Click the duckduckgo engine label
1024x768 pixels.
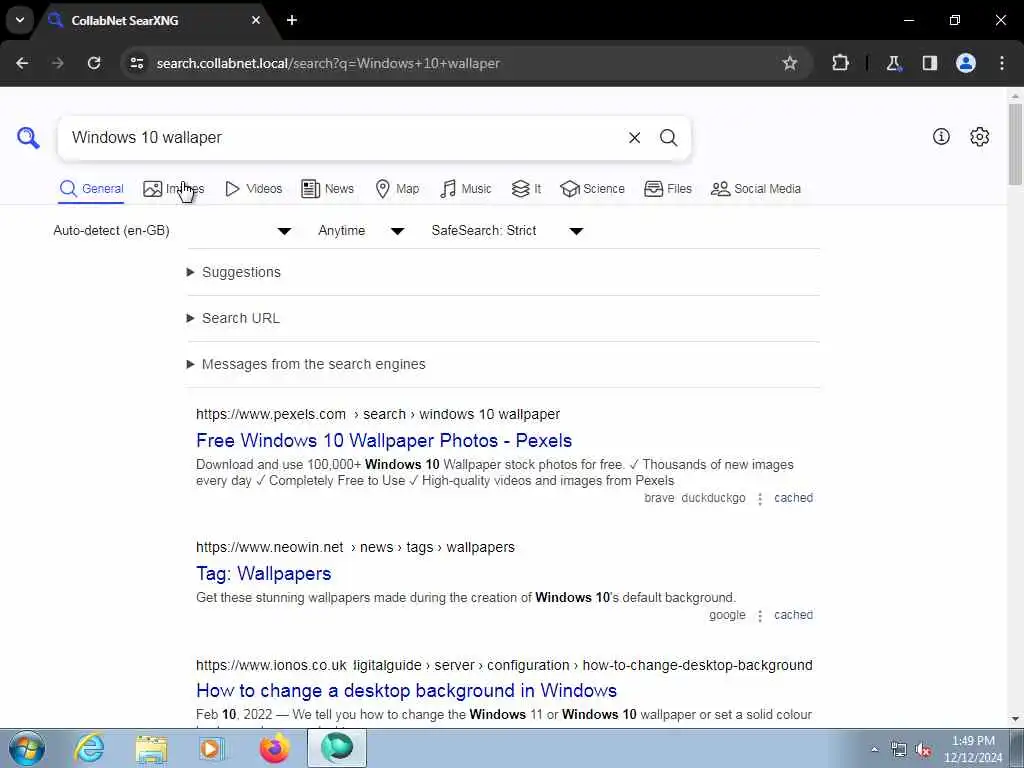click(x=713, y=498)
